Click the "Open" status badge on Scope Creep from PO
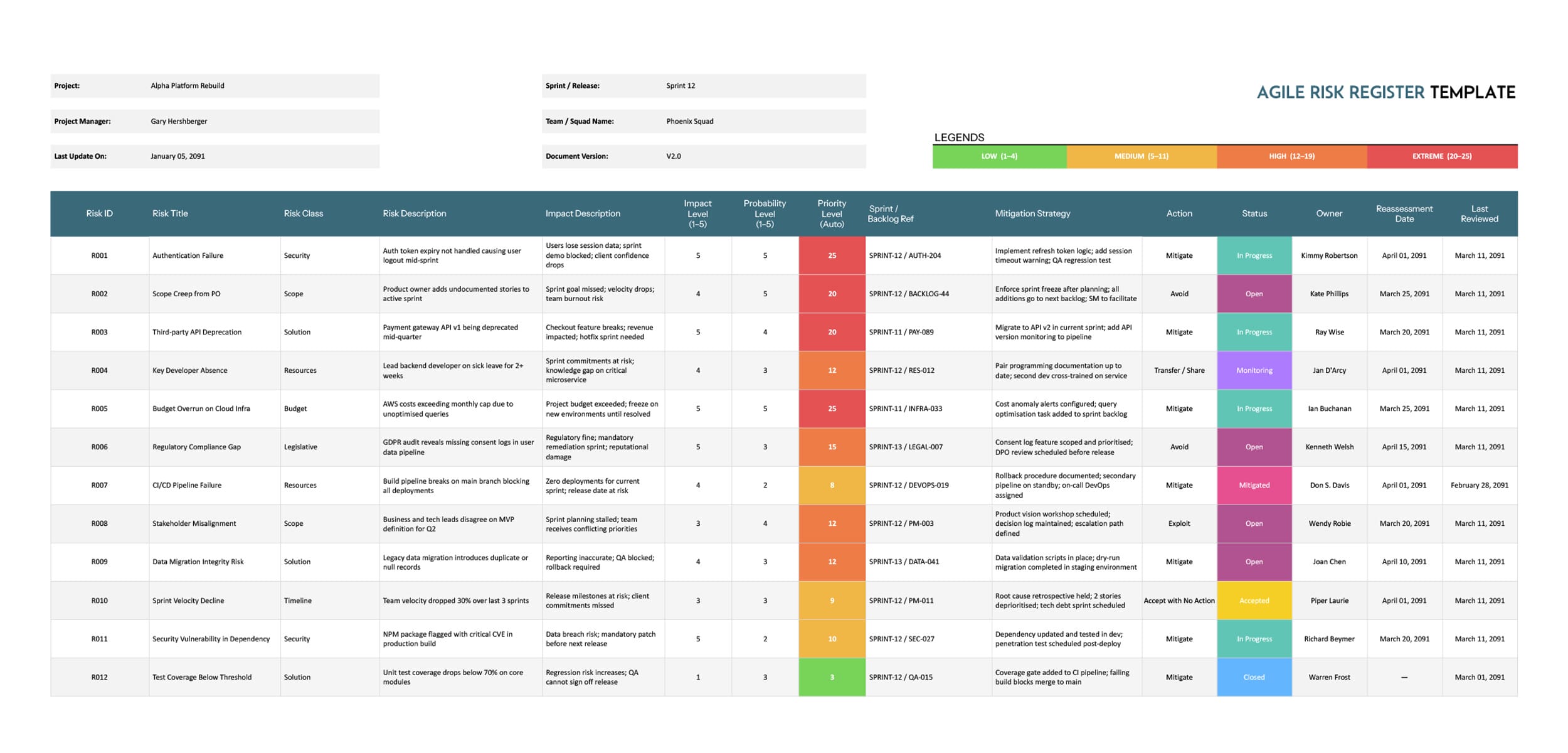 pyautogui.click(x=1254, y=293)
